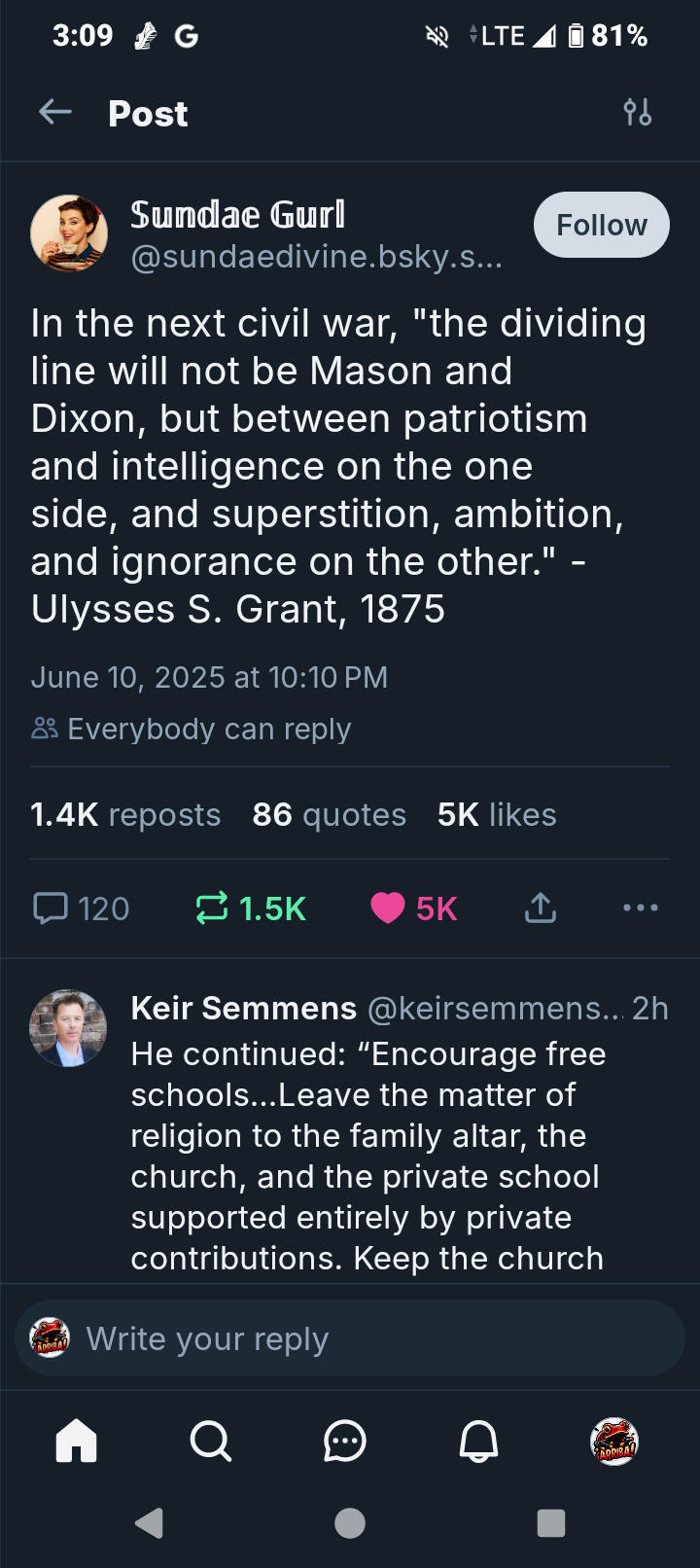Open thread view settings icon
Viewport: 700px width, 1568px height.
pyautogui.click(x=638, y=113)
